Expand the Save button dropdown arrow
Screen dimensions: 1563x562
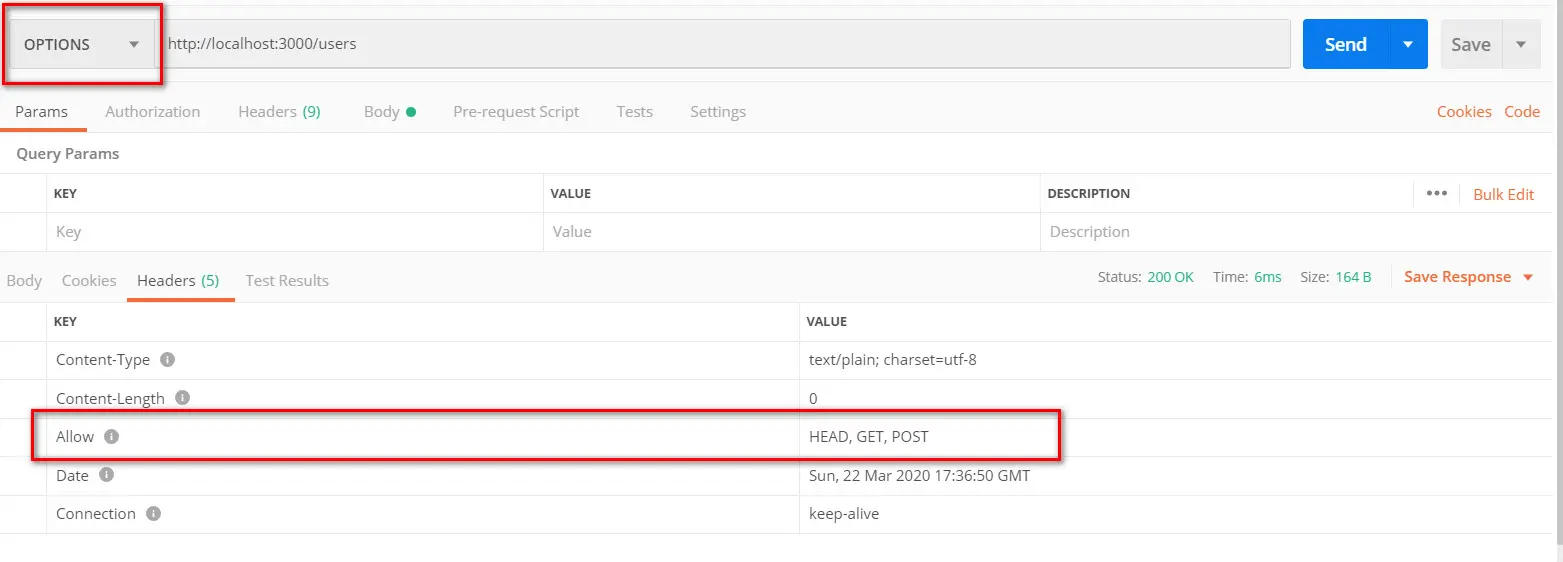coord(1521,44)
